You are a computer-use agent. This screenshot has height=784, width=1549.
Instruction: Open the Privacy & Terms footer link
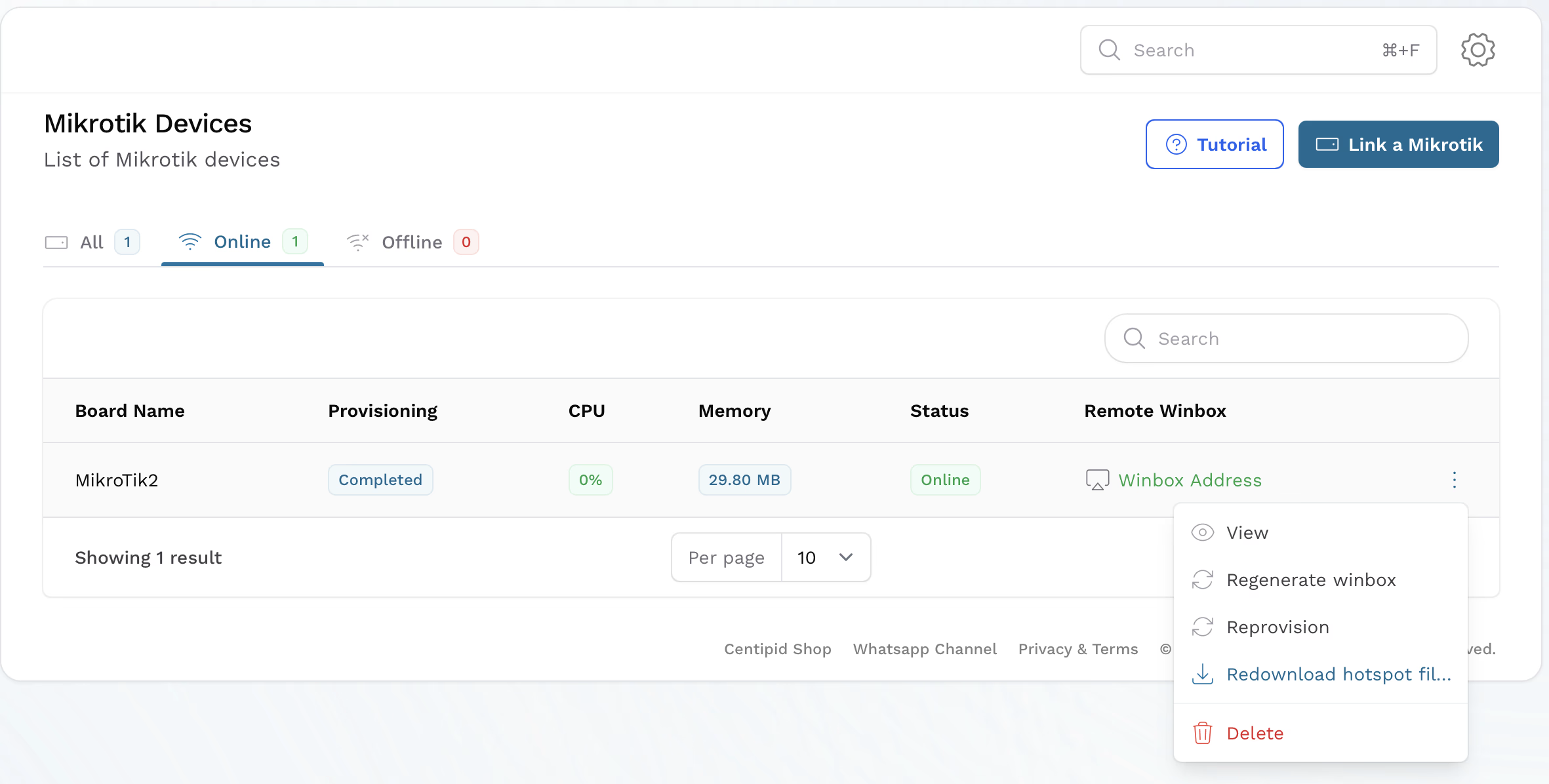1077,649
